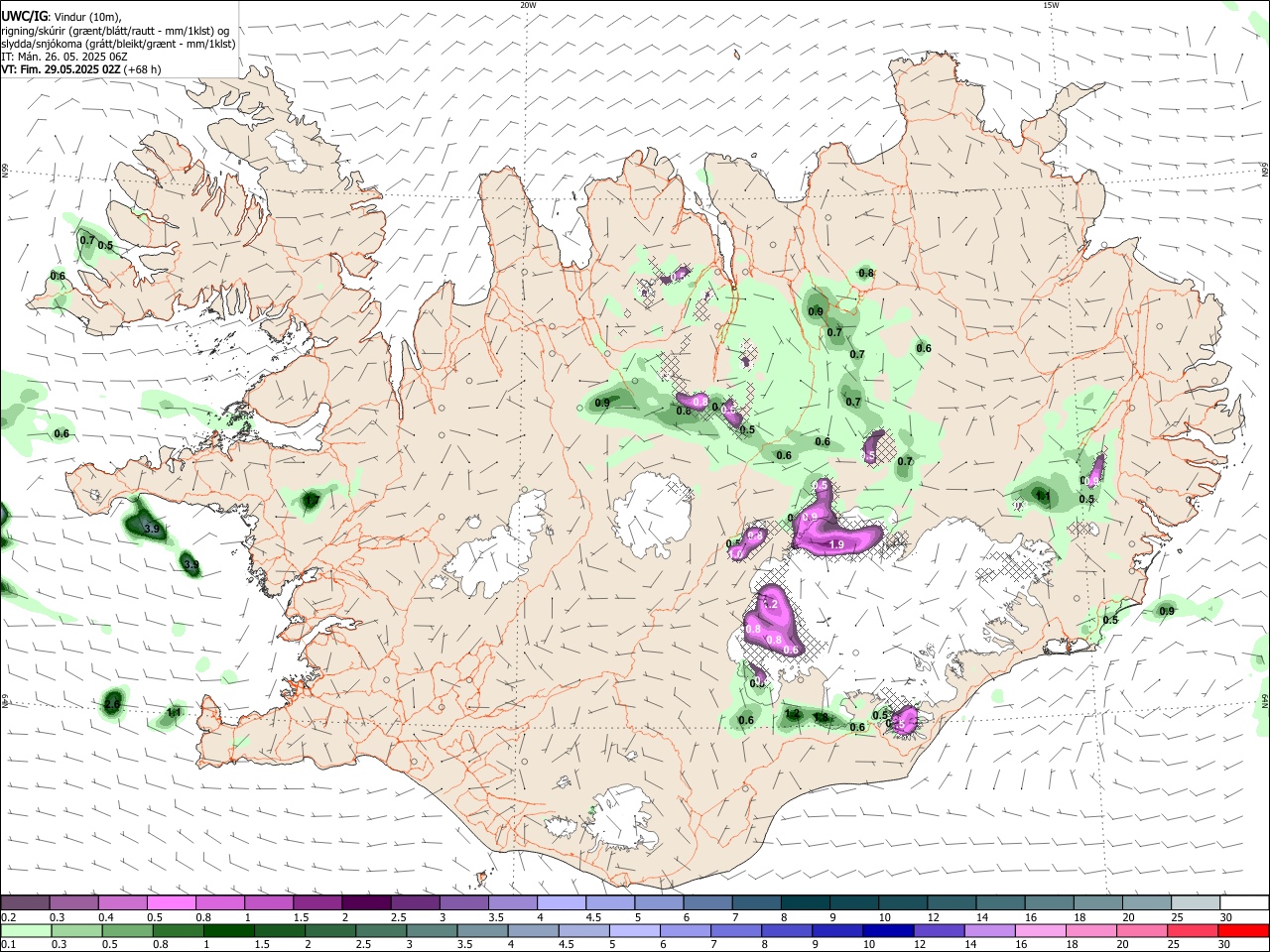Click the 0.4 label in the snow legend
The image size is (1270, 952).
point(106,917)
